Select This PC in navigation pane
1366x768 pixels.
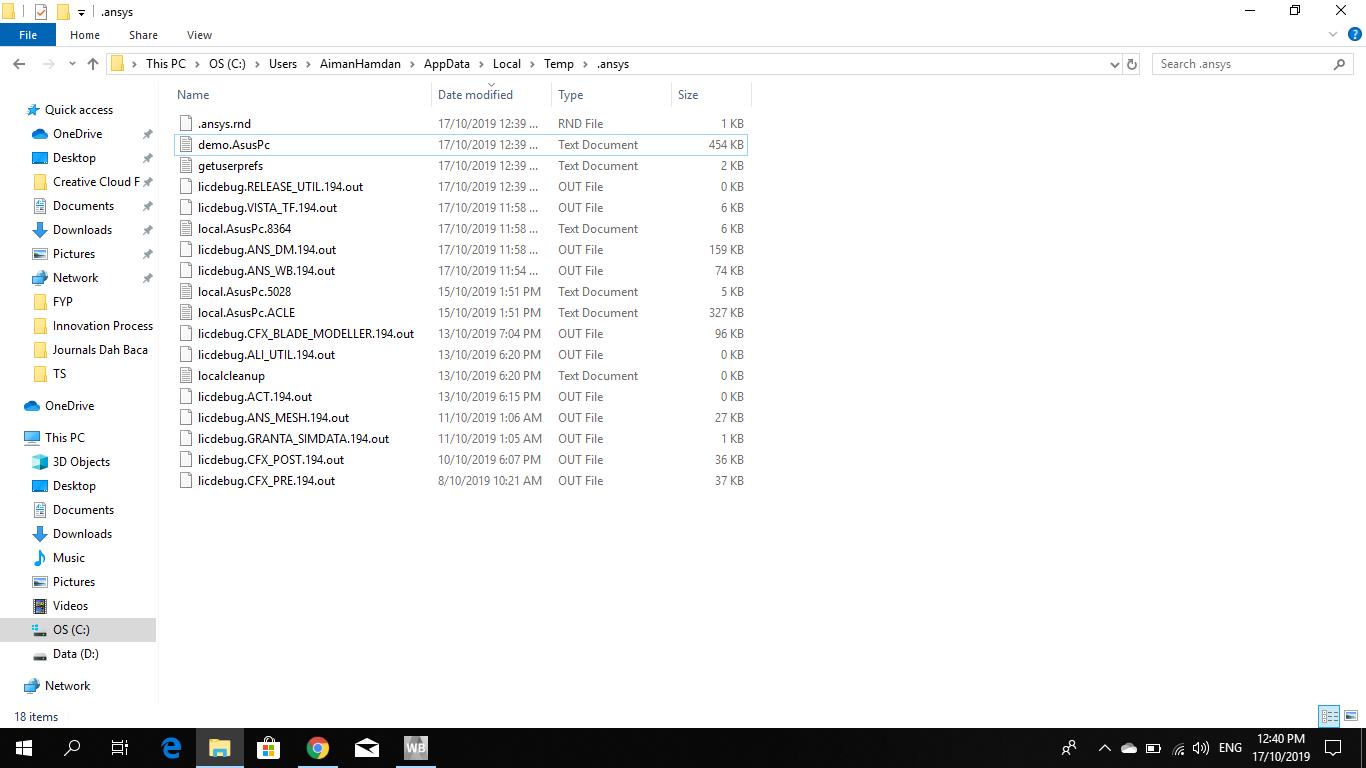point(64,438)
